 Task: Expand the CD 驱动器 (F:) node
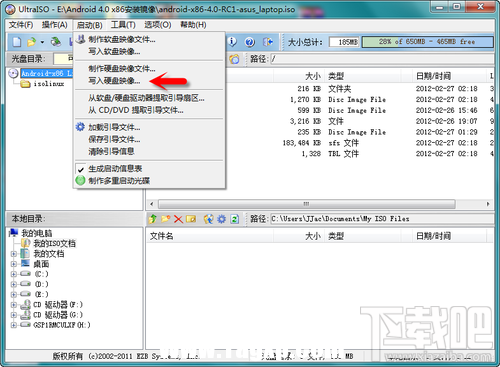[x=14, y=305]
